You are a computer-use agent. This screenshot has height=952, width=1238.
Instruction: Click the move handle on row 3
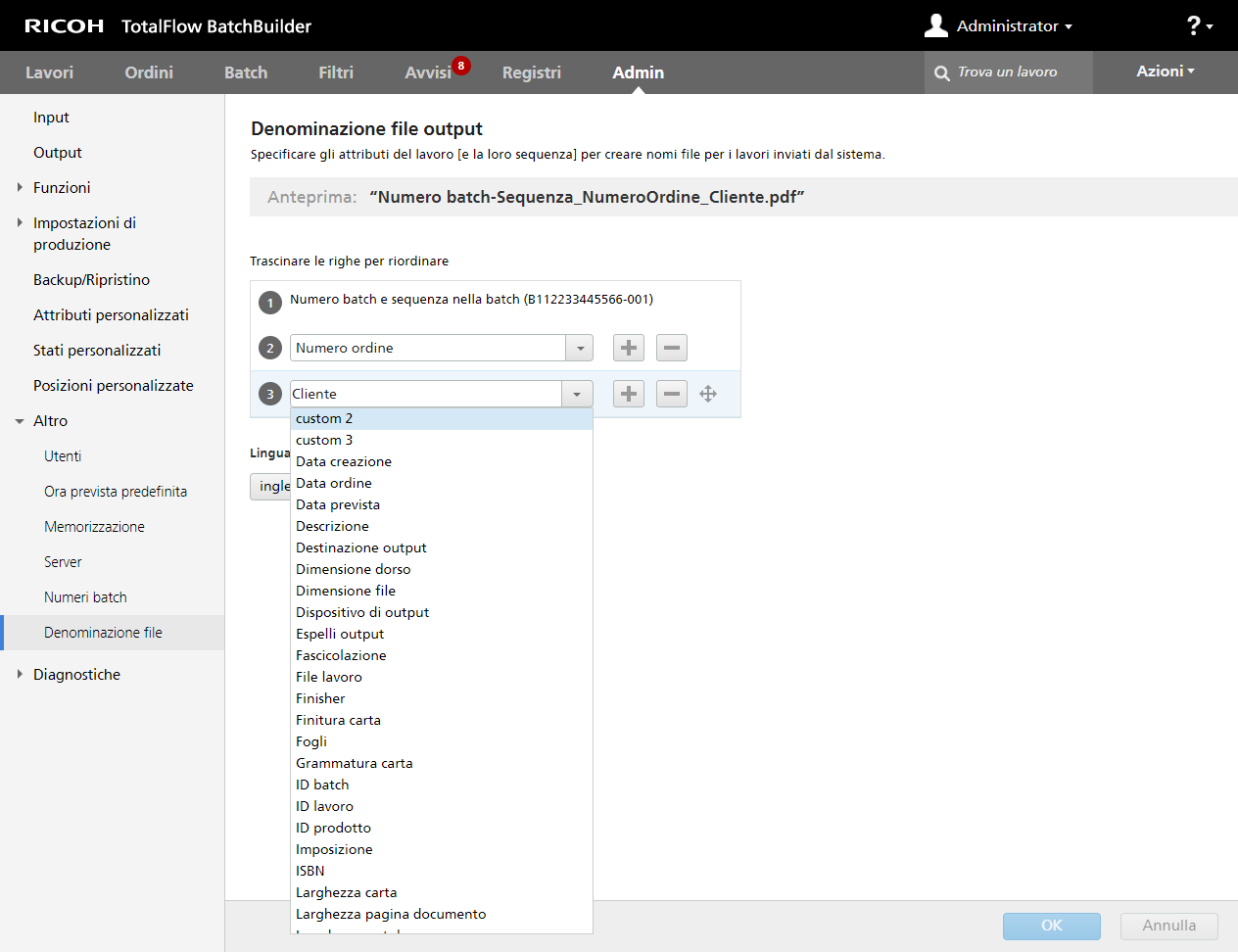click(708, 394)
